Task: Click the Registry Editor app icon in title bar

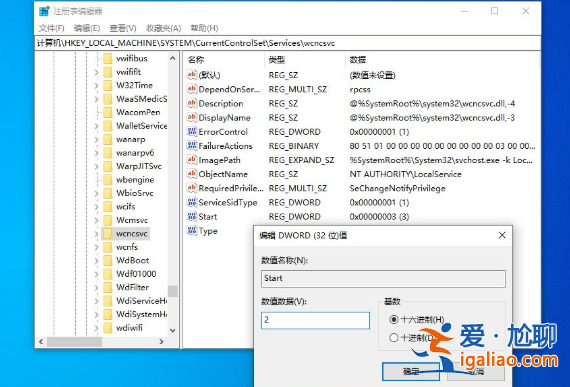Action: 44,11
